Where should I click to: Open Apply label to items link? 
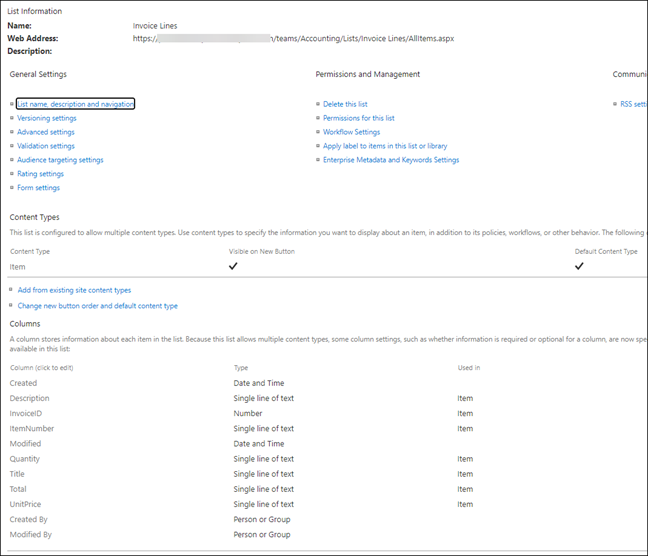(385, 146)
